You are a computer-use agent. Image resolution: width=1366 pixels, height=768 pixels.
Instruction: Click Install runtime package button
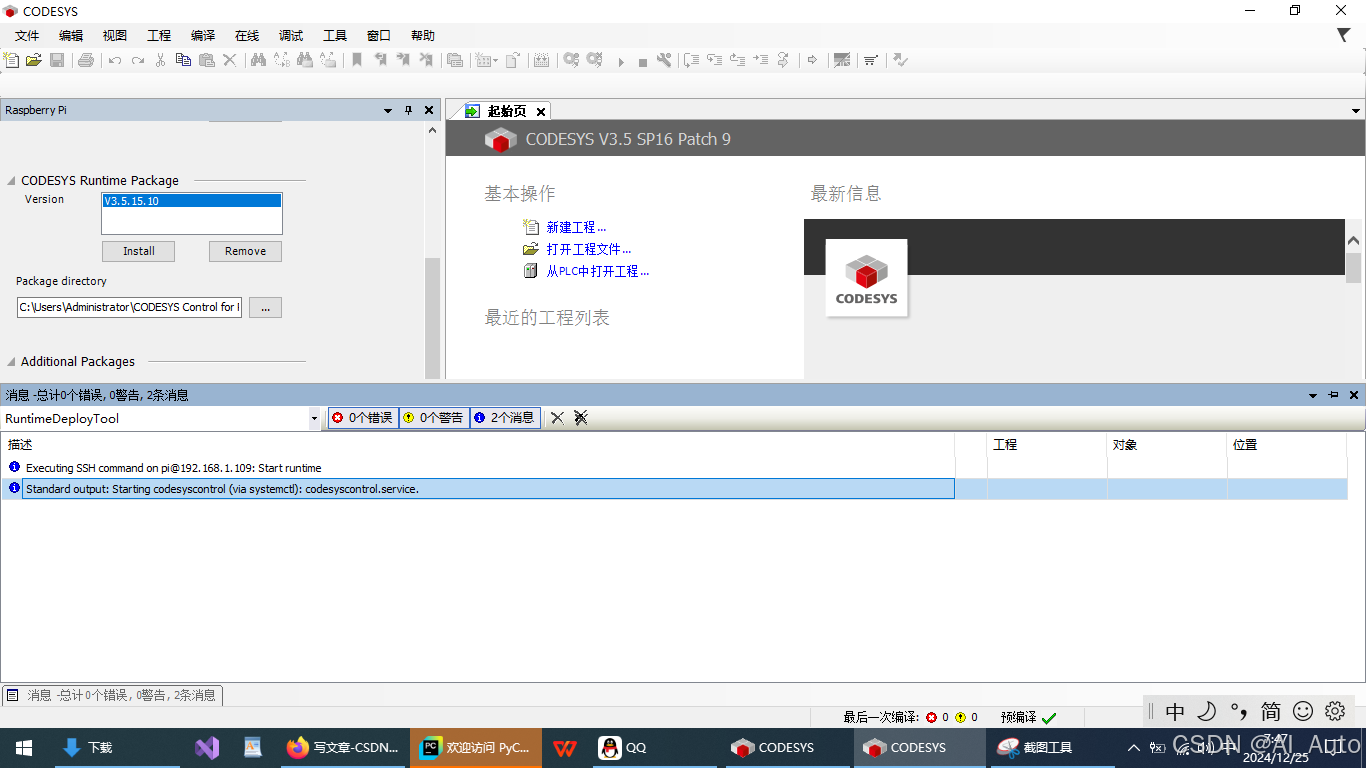click(x=139, y=251)
